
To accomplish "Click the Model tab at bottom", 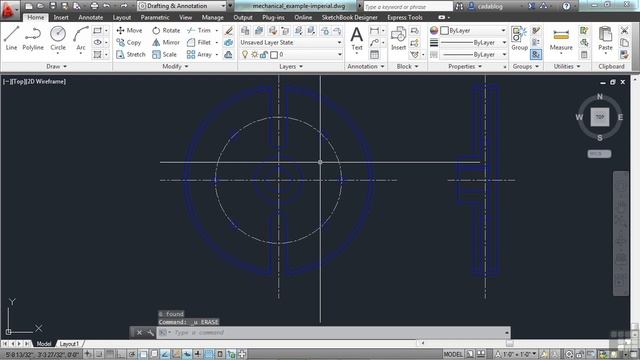I will [x=44, y=344].
